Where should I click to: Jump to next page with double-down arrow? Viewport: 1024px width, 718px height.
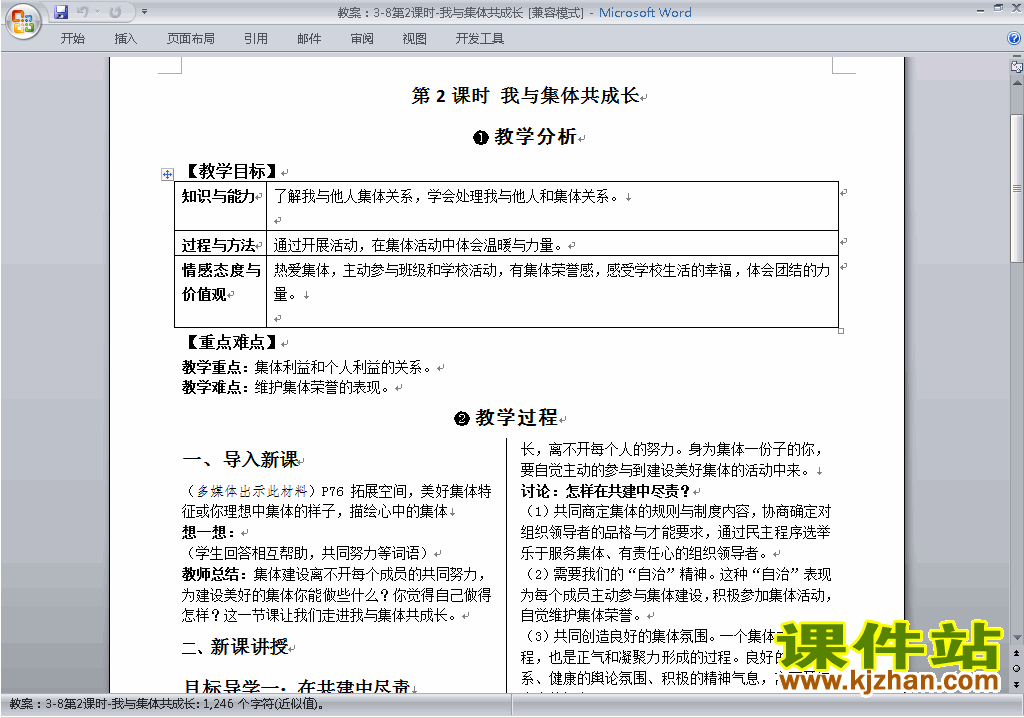pos(1016,684)
